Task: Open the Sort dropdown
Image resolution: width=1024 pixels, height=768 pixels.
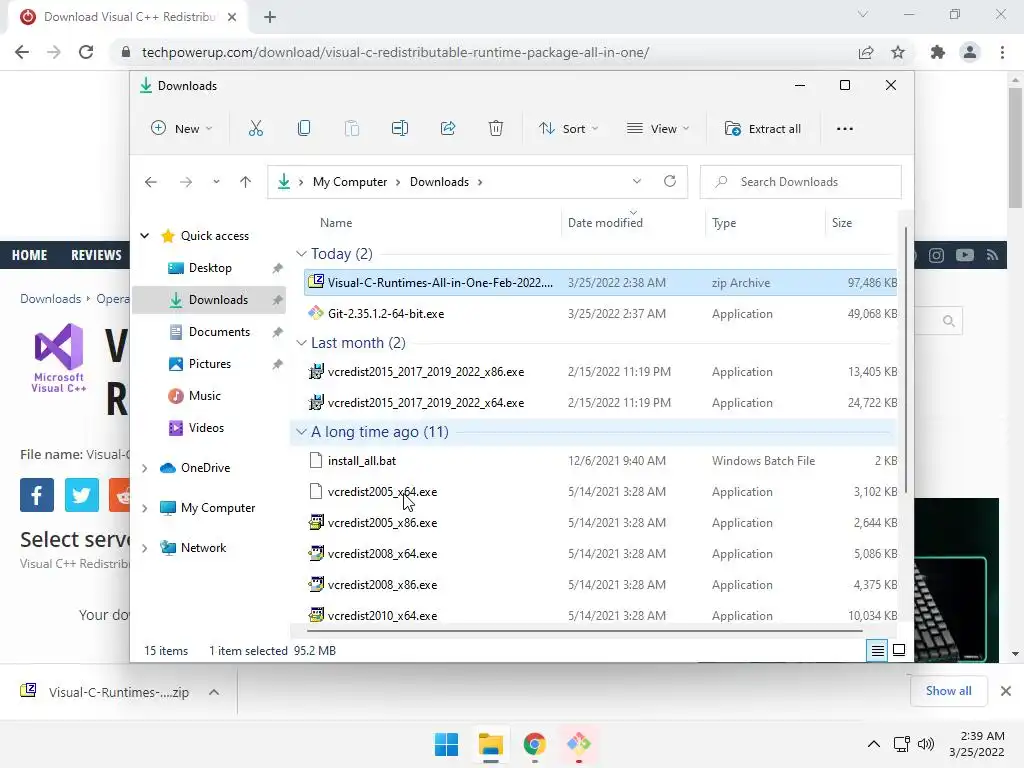Action: coord(568,129)
